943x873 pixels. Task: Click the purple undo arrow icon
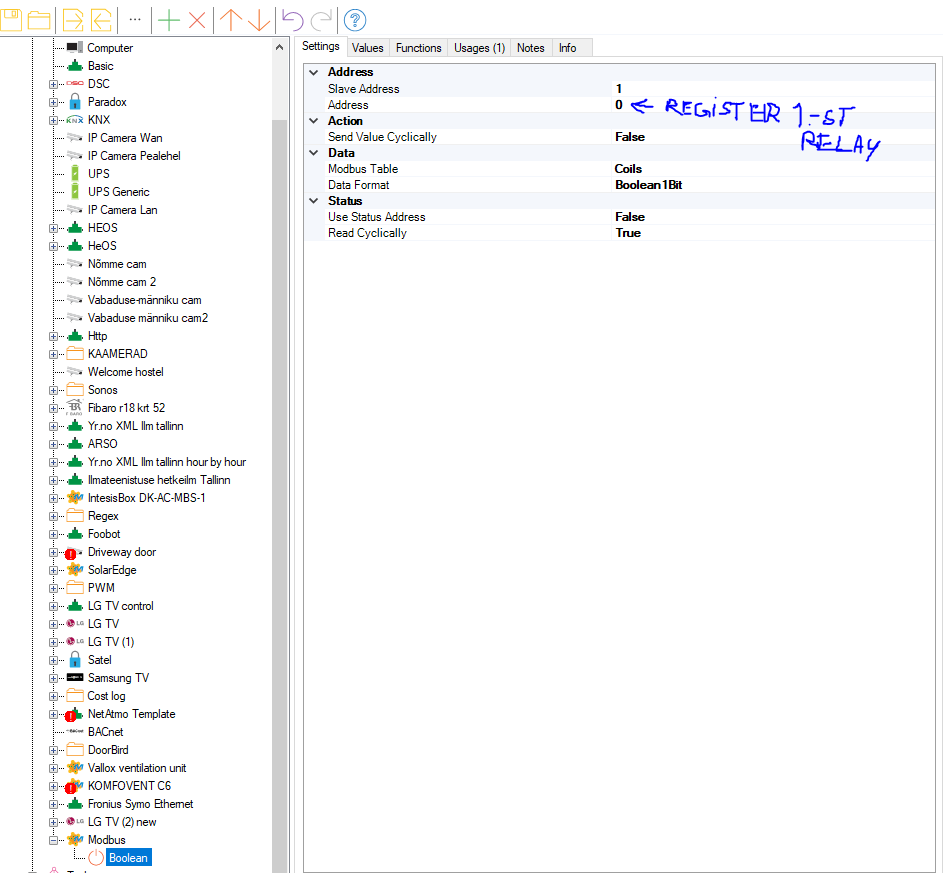point(292,19)
